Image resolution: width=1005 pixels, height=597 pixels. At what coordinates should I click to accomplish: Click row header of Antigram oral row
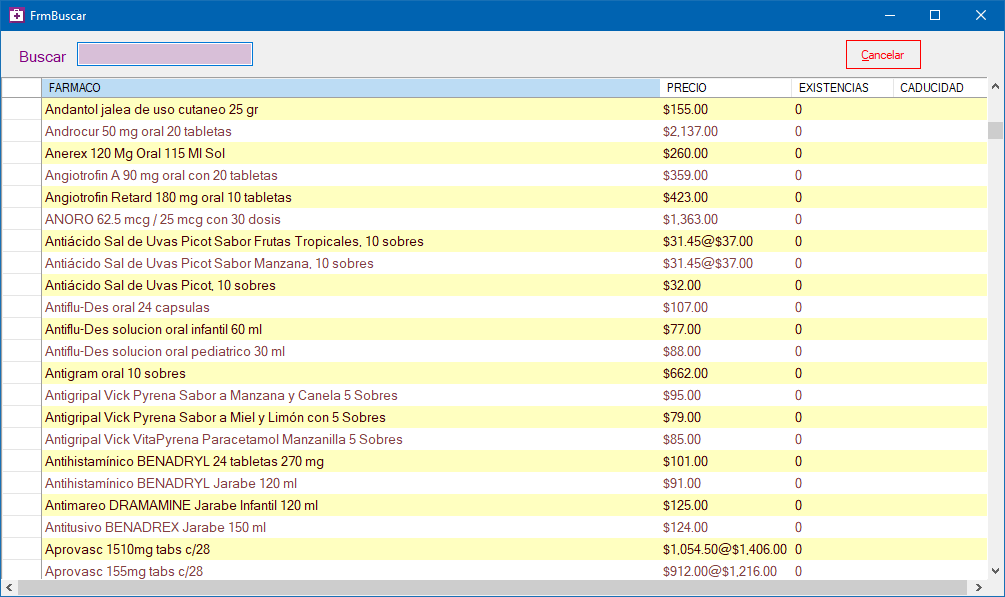22,373
